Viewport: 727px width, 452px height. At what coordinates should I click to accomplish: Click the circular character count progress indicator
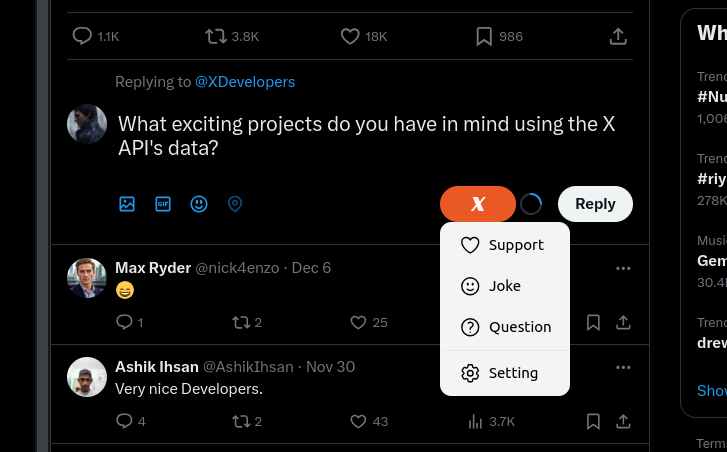[x=531, y=204]
